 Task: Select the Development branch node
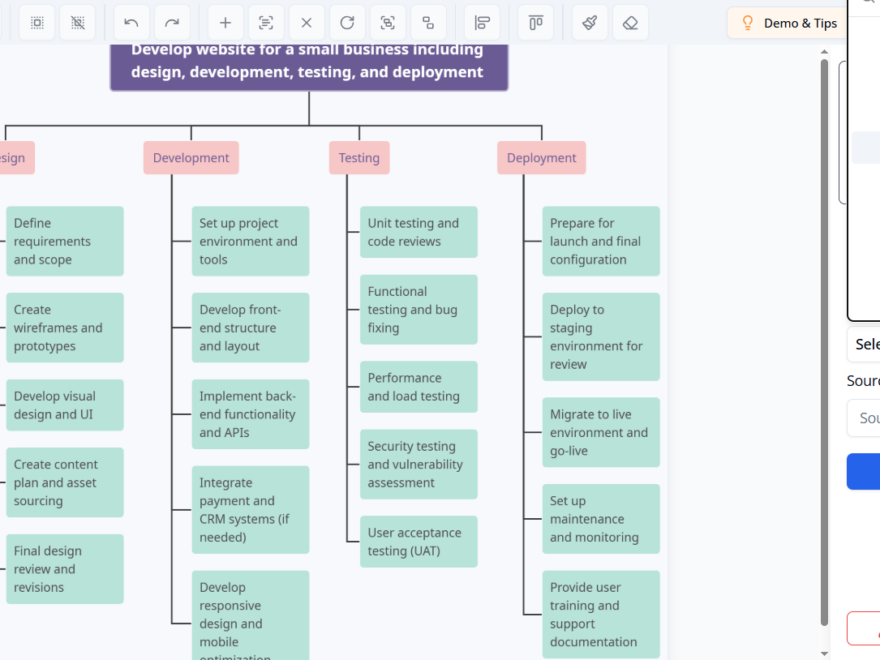click(190, 157)
